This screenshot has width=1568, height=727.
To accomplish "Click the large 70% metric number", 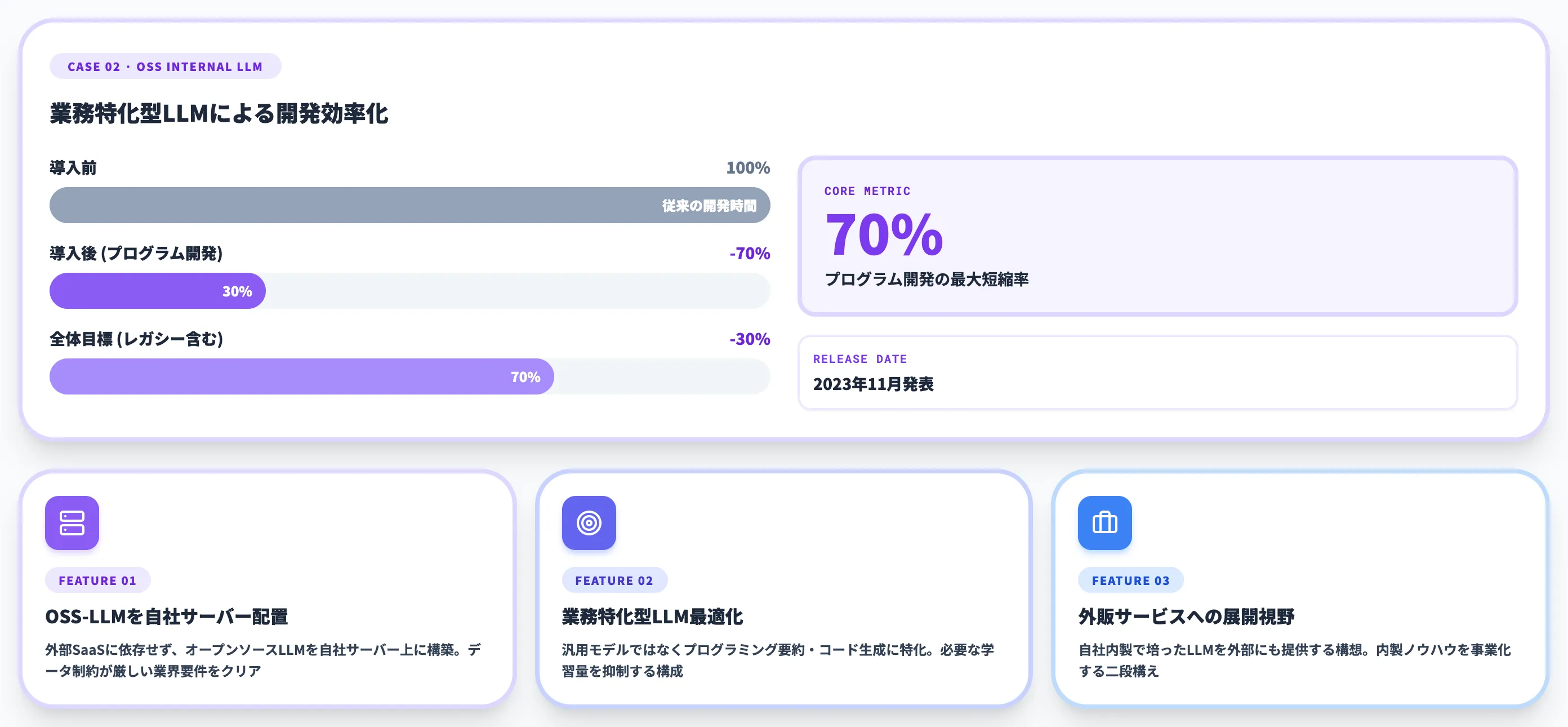I will click(x=884, y=234).
